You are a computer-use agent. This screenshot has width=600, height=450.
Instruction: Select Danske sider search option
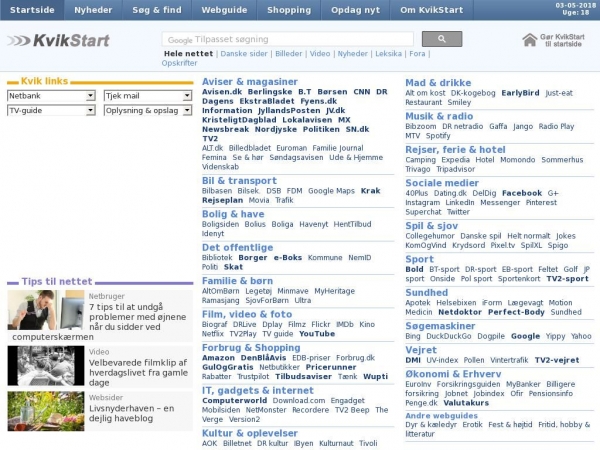tap(244, 53)
